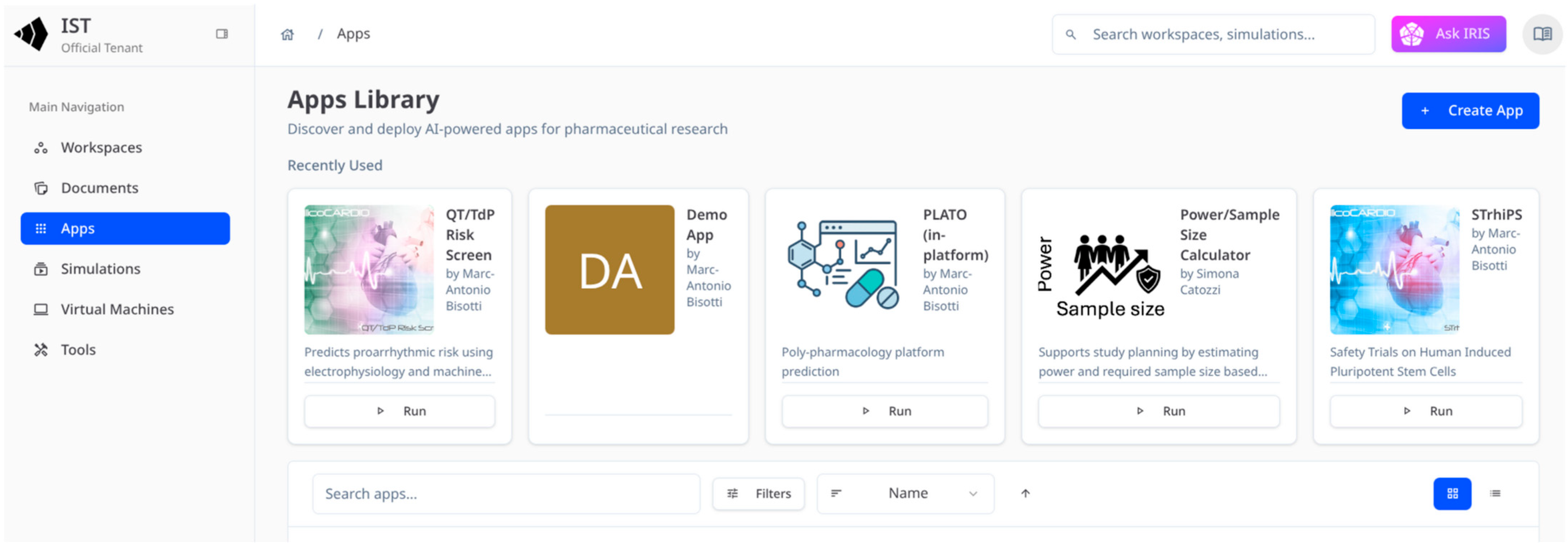Open Virtual Machines in main navigation
This screenshot has height=548, width=1568.
pyautogui.click(x=125, y=309)
